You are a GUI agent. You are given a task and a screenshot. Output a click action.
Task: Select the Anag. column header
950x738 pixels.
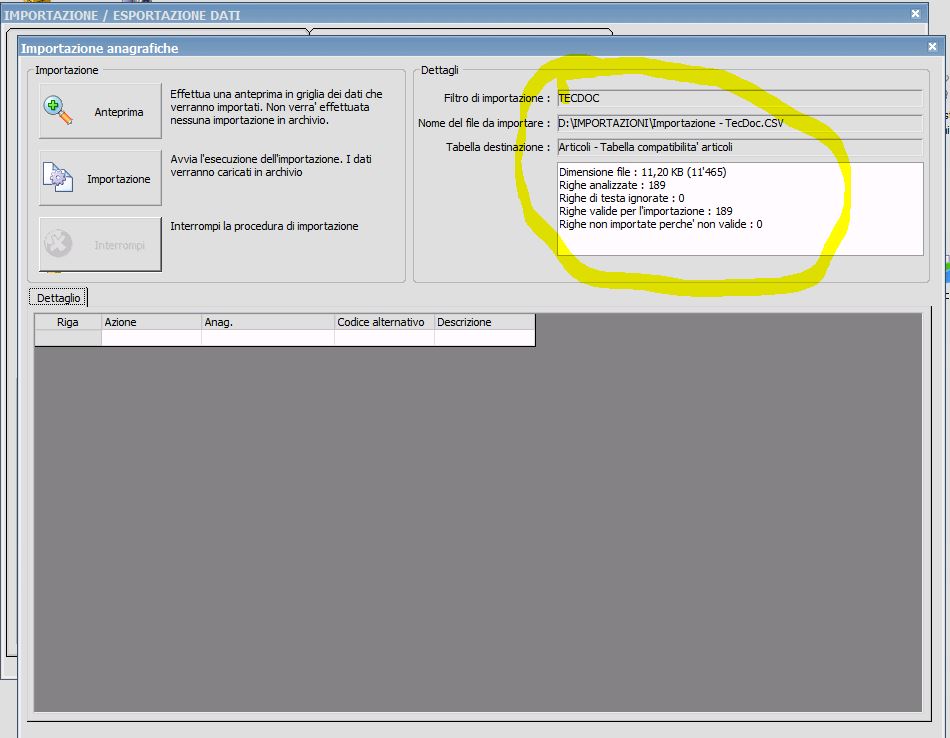coord(268,322)
